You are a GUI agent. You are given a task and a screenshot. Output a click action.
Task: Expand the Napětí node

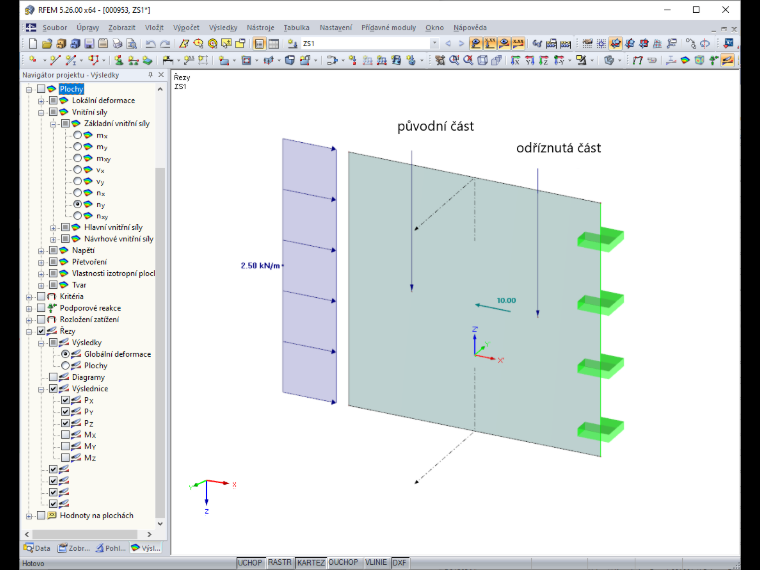point(41,251)
